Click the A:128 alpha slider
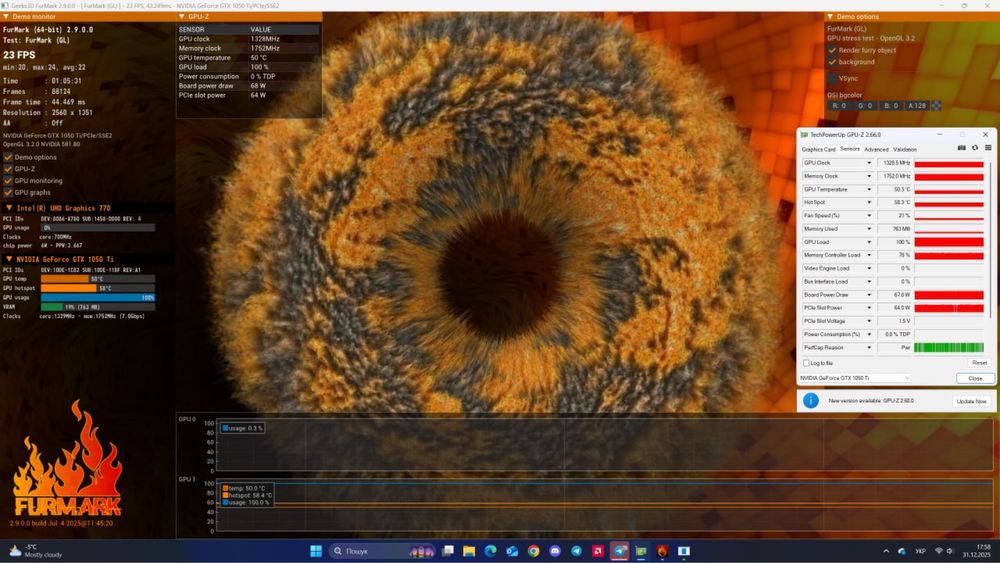 917,106
